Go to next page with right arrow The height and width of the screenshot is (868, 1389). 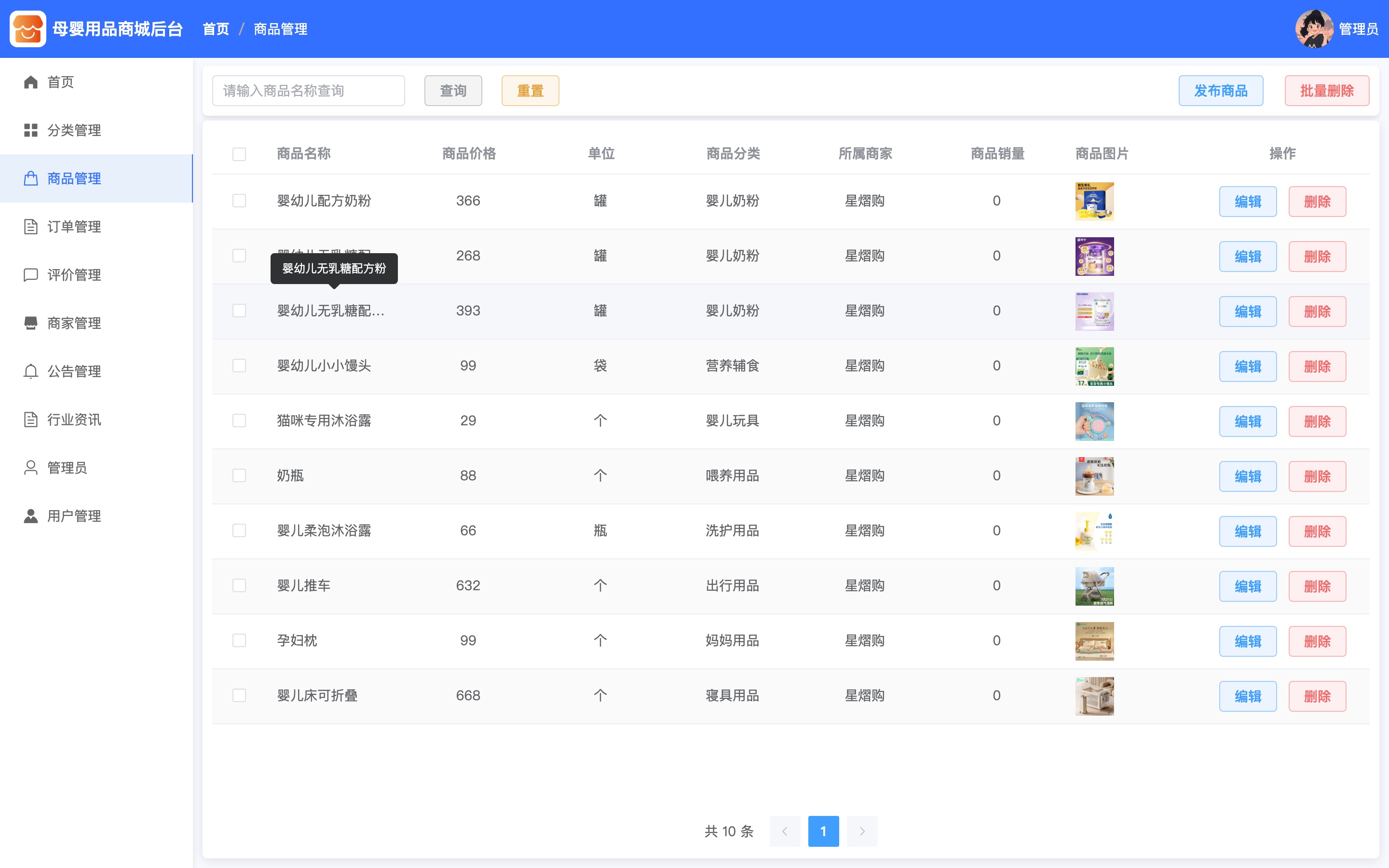[862, 831]
